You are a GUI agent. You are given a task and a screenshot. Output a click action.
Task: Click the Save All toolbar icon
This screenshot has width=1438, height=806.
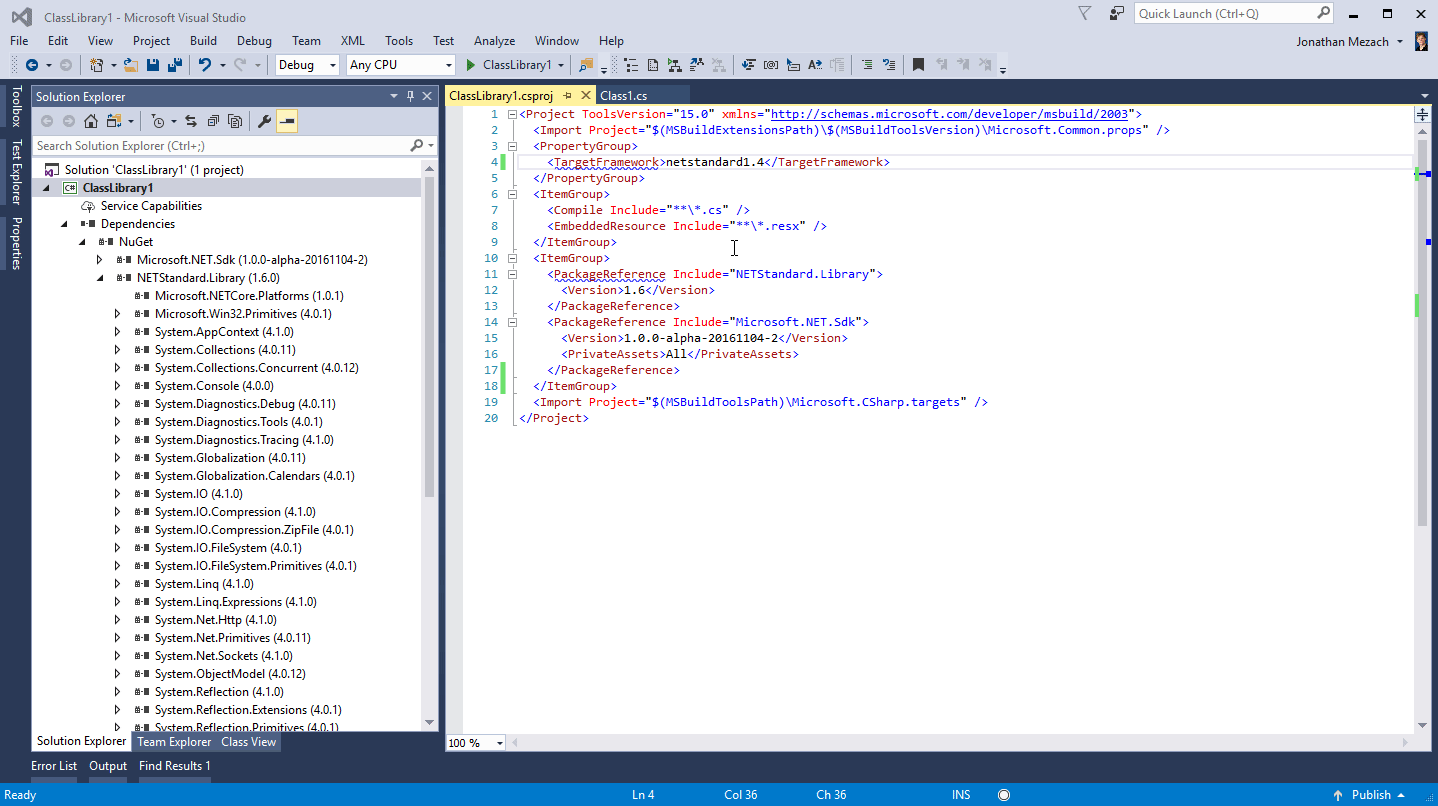(174, 65)
